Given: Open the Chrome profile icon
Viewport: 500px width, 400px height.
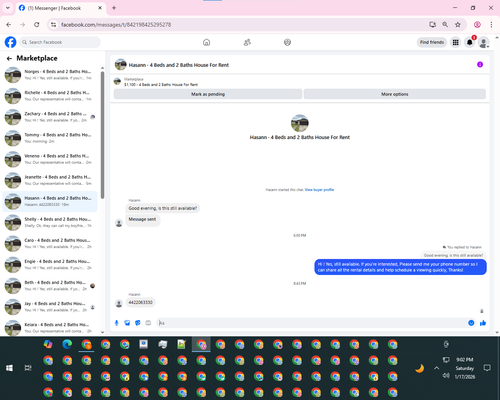Looking at the screenshot, I should tap(477, 24).
